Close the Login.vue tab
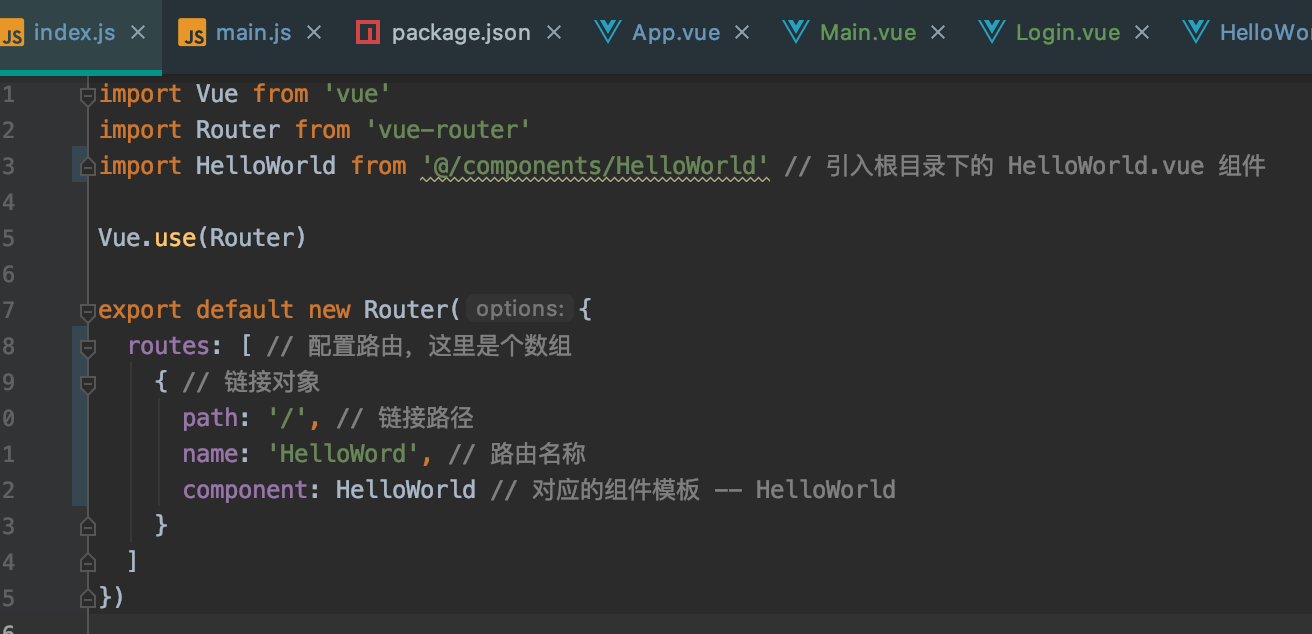 pyautogui.click(x=1142, y=31)
